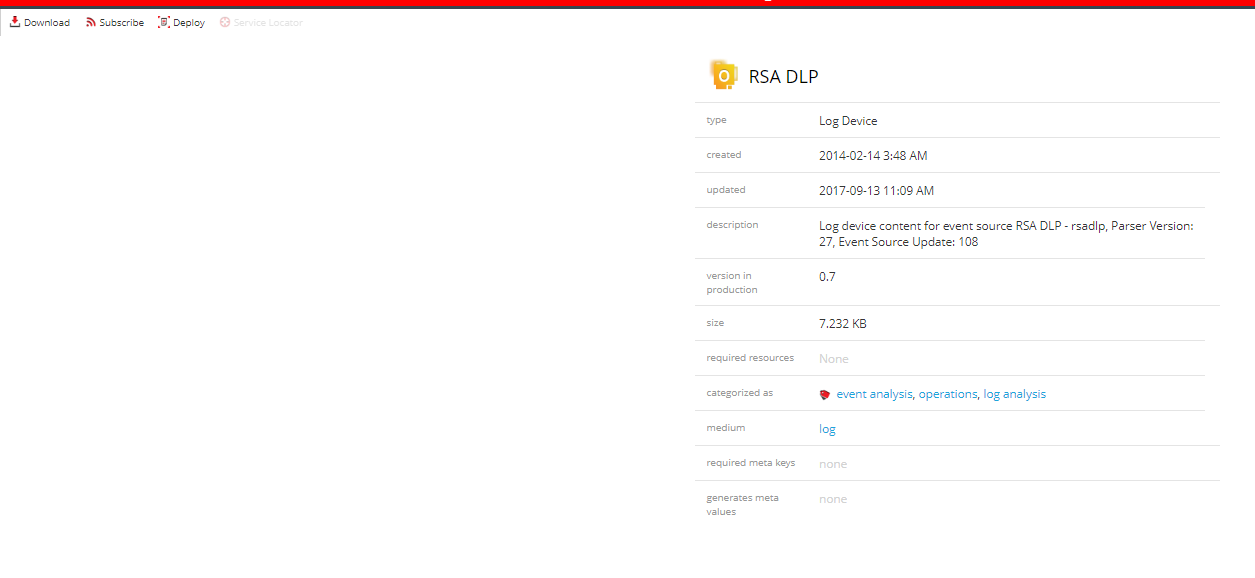
Task: Click the updated date 2017-09-13 11:09 AM
Action: [876, 191]
